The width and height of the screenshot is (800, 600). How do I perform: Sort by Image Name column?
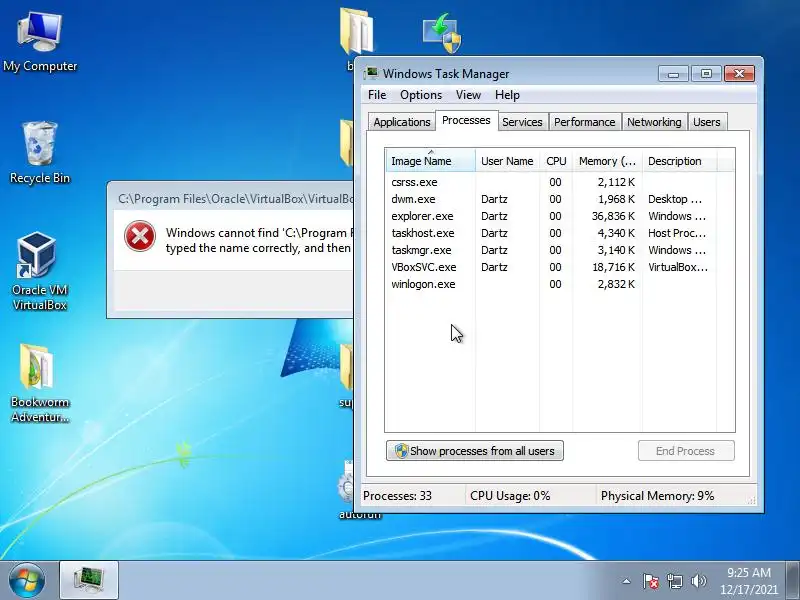(430, 161)
